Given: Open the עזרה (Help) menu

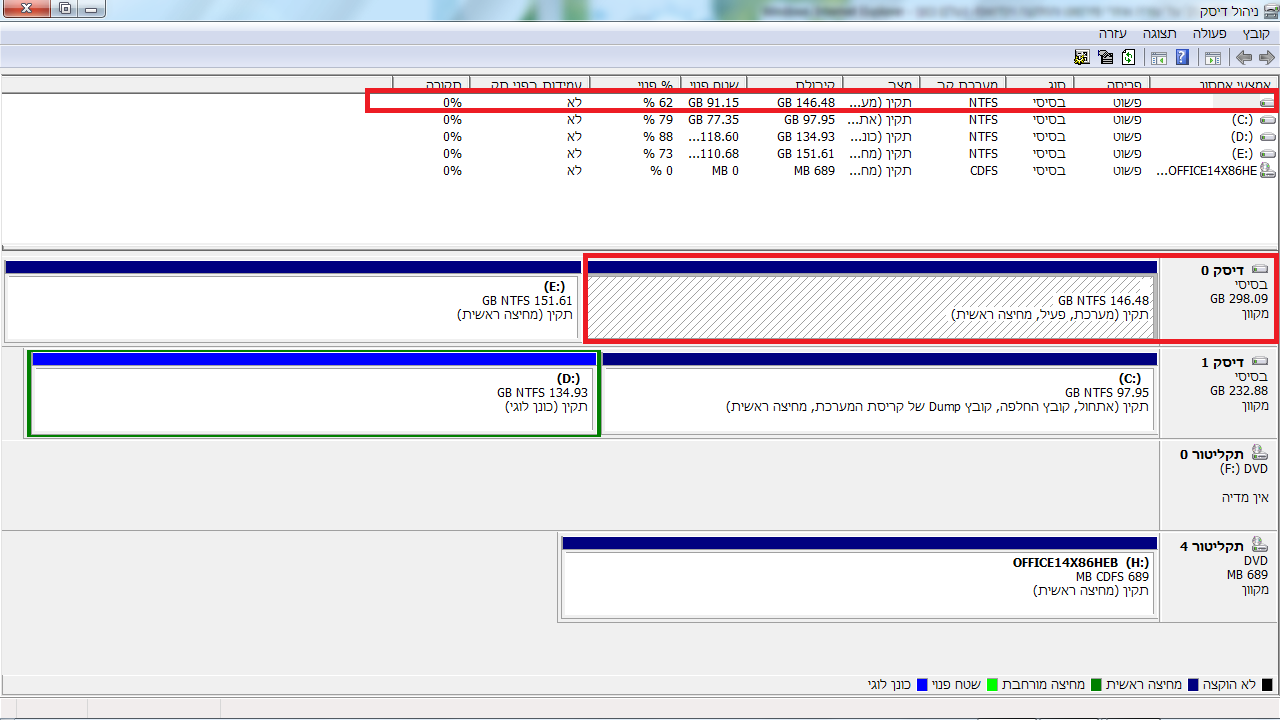Looking at the screenshot, I should pos(1113,33).
